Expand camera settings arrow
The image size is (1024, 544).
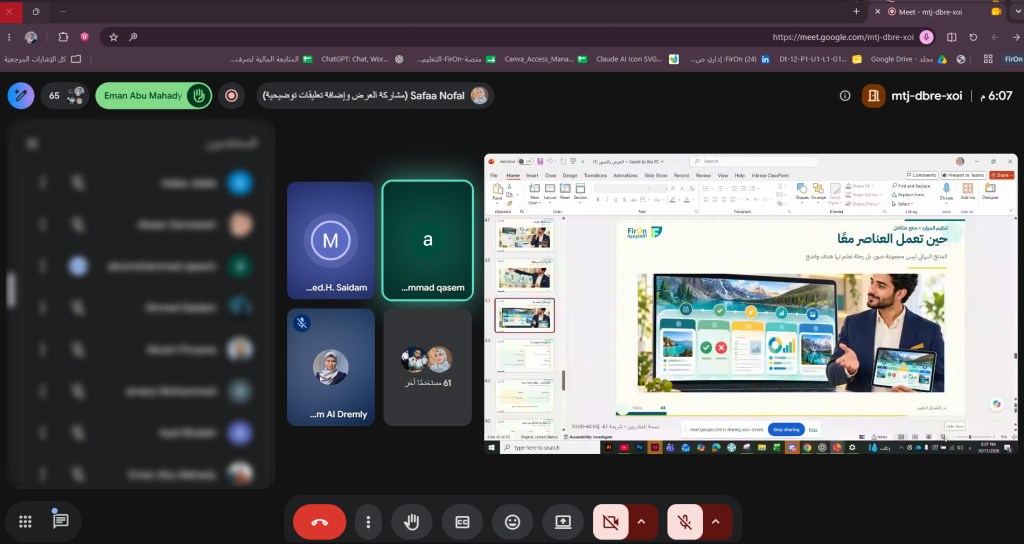coord(642,522)
